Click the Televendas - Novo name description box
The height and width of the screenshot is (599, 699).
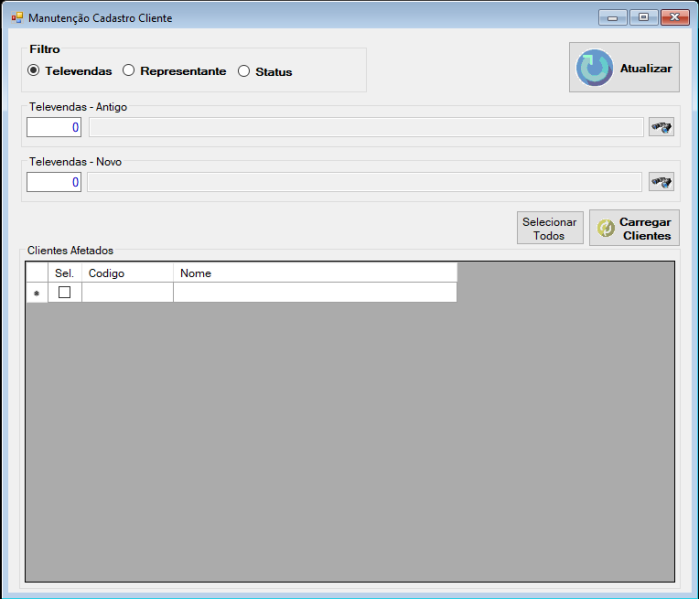[364, 182]
